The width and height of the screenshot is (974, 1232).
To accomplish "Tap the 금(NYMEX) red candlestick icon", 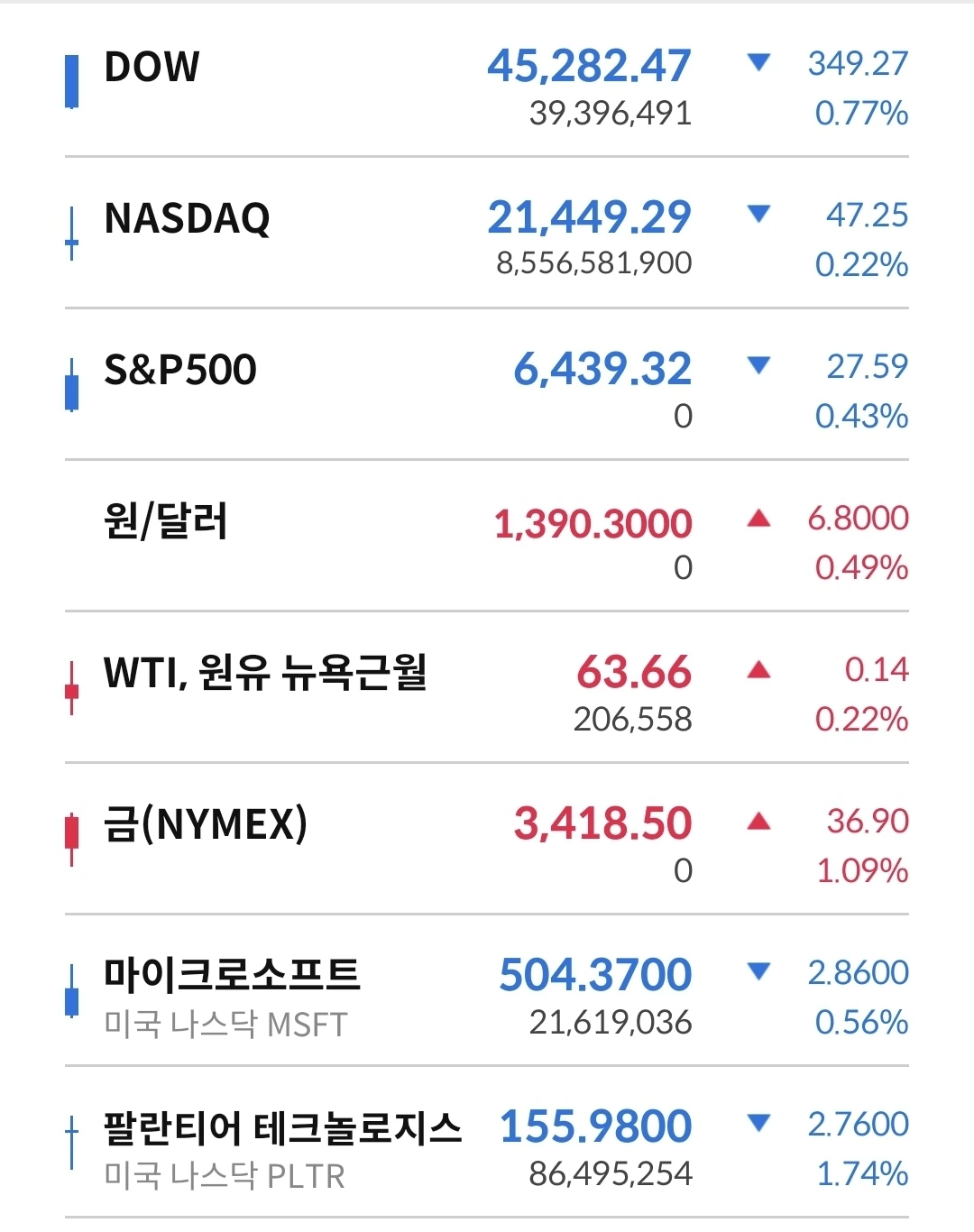I will (x=72, y=840).
